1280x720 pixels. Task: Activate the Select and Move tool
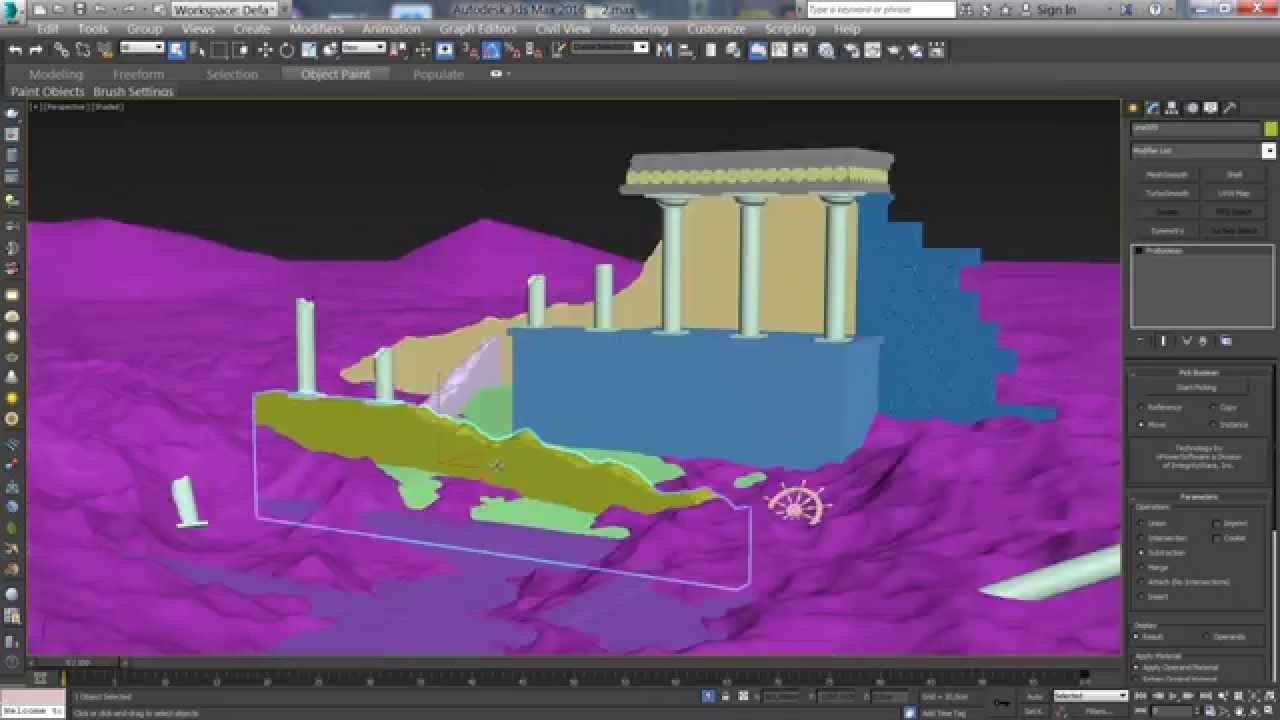265,50
